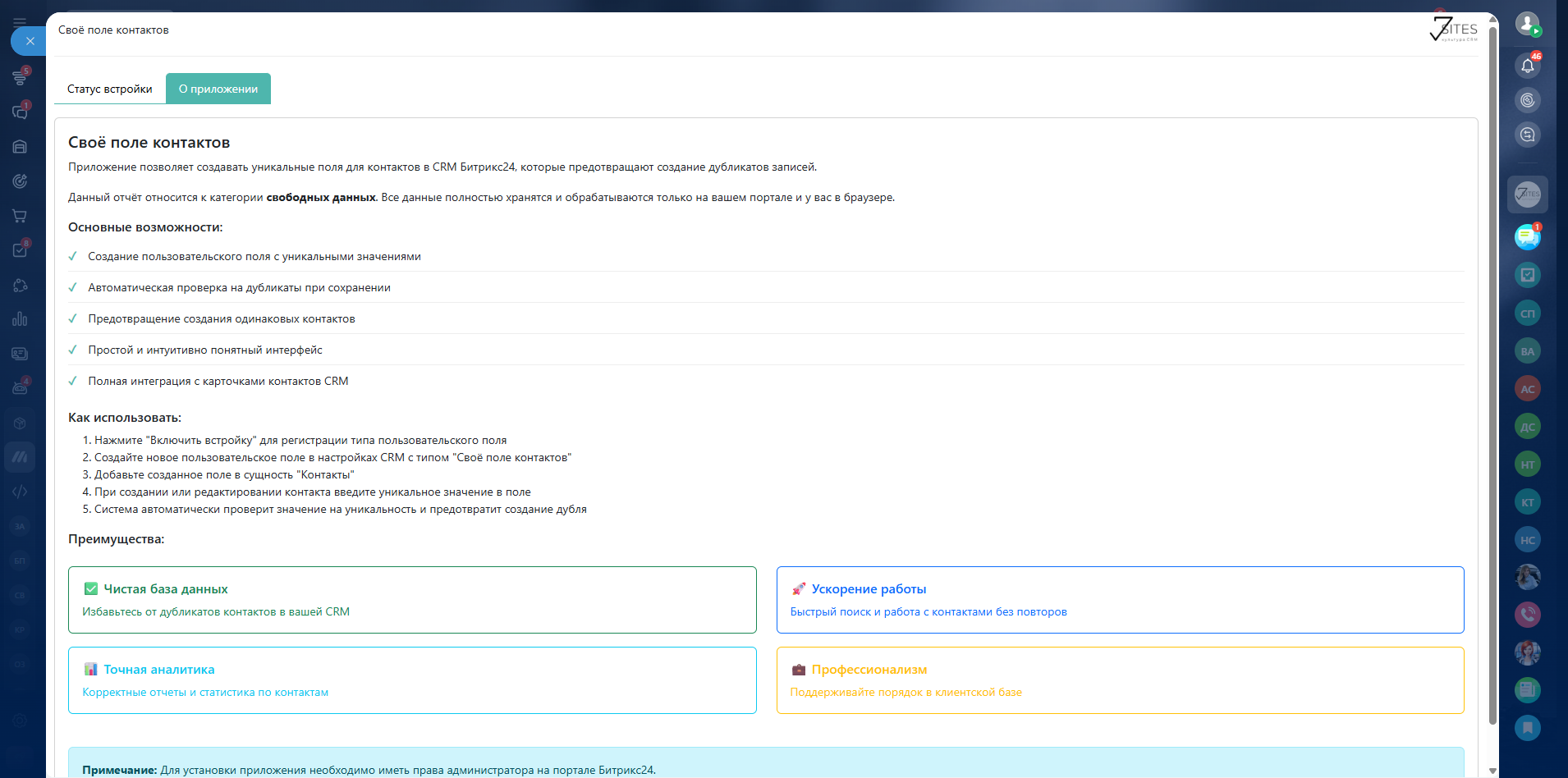Open the target goal icon in sidebar
The image size is (1568, 778).
click(x=20, y=181)
